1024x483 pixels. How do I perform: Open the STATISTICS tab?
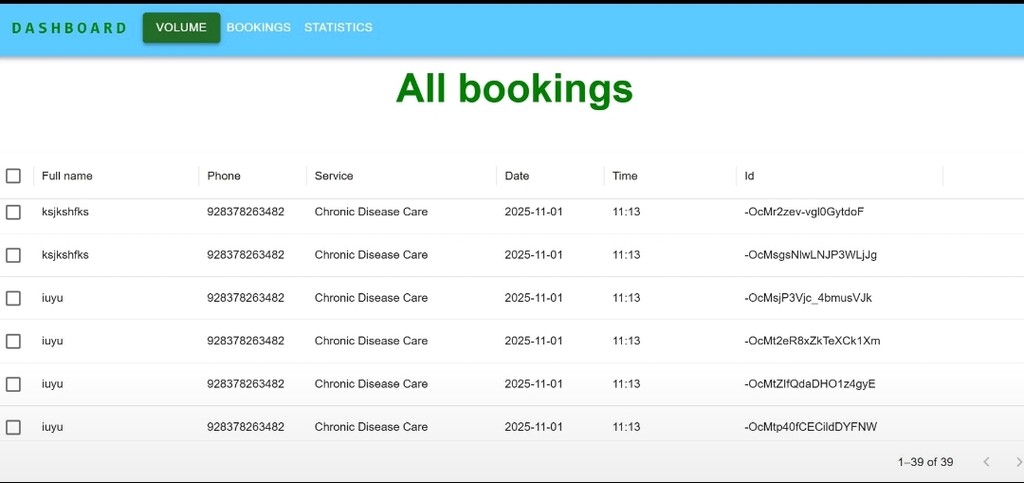(x=338, y=28)
